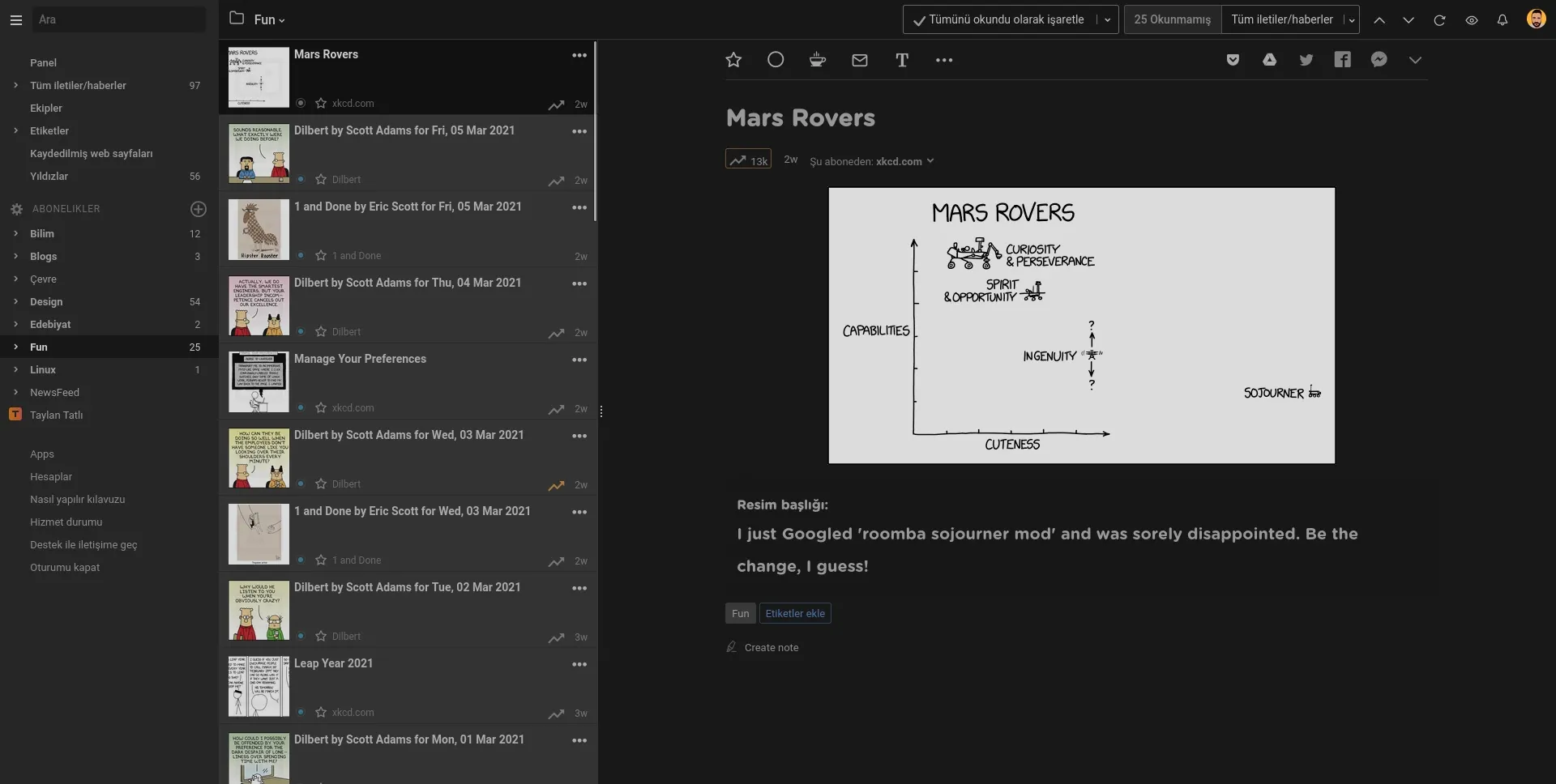The height and width of the screenshot is (784, 1556).
Task: Share the article on Twitter
Action: click(1306, 59)
